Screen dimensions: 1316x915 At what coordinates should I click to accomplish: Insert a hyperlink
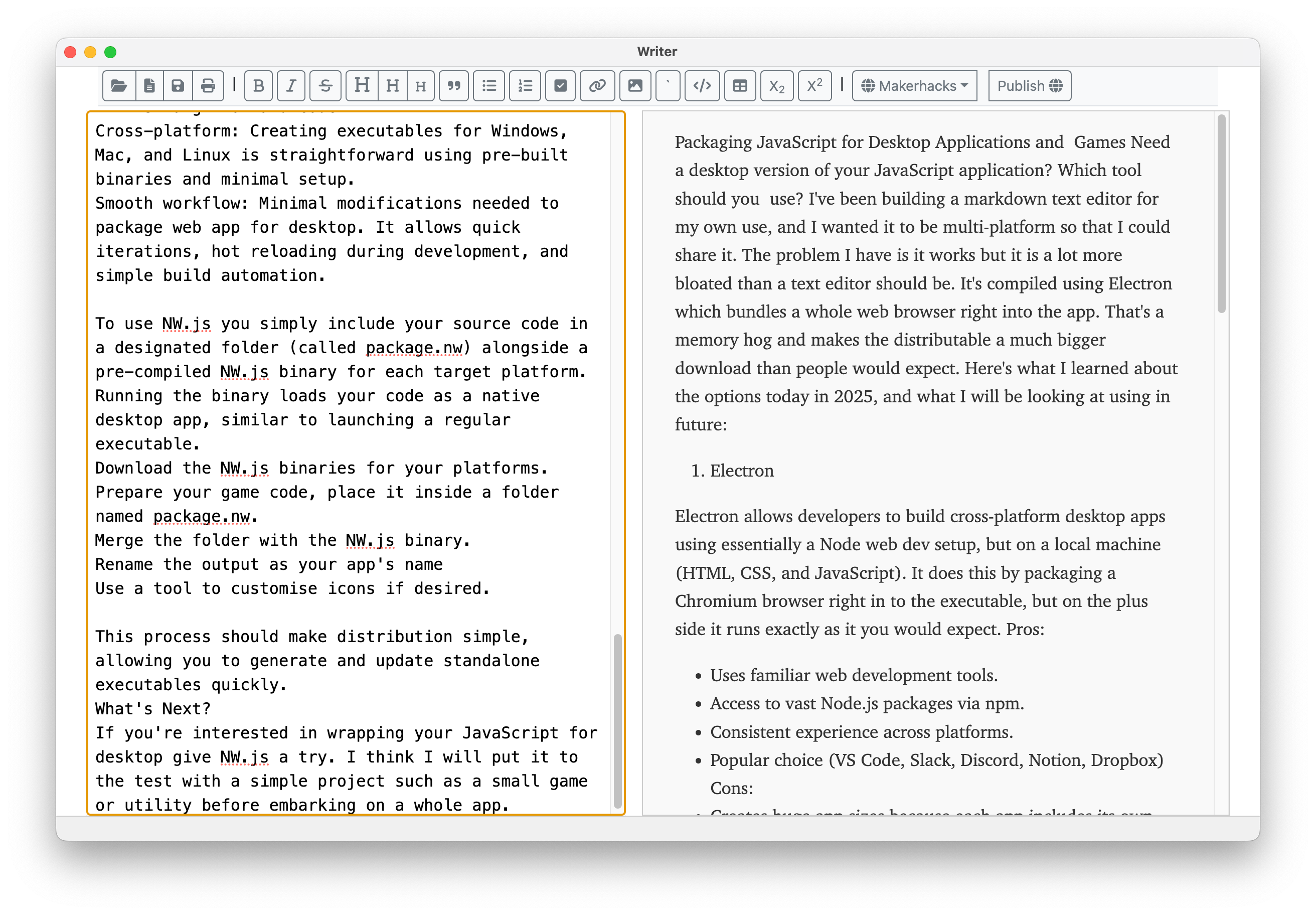pyautogui.click(x=597, y=86)
